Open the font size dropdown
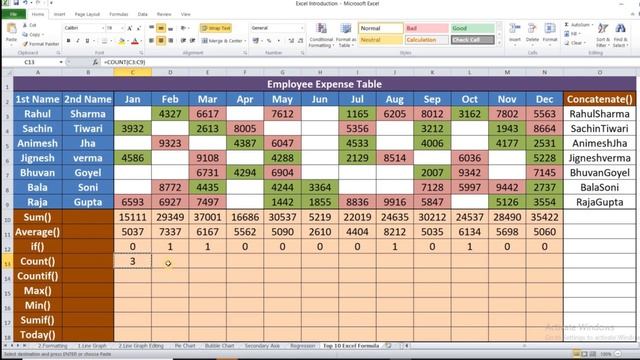This screenshot has width=640, height=360. [x=122, y=28]
